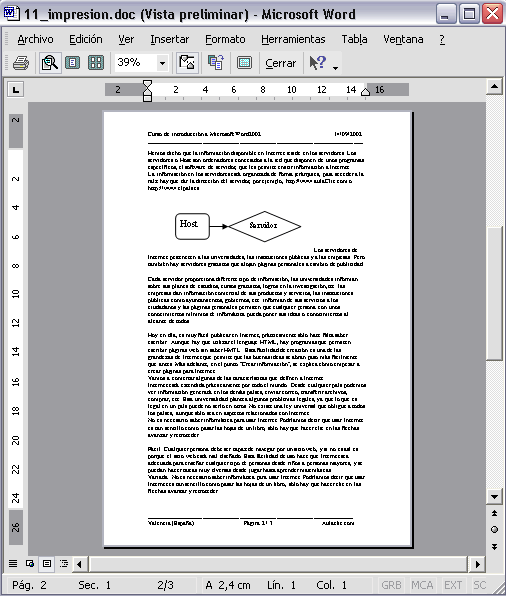Click the vertical ruler at mark 12

(x=15, y=323)
